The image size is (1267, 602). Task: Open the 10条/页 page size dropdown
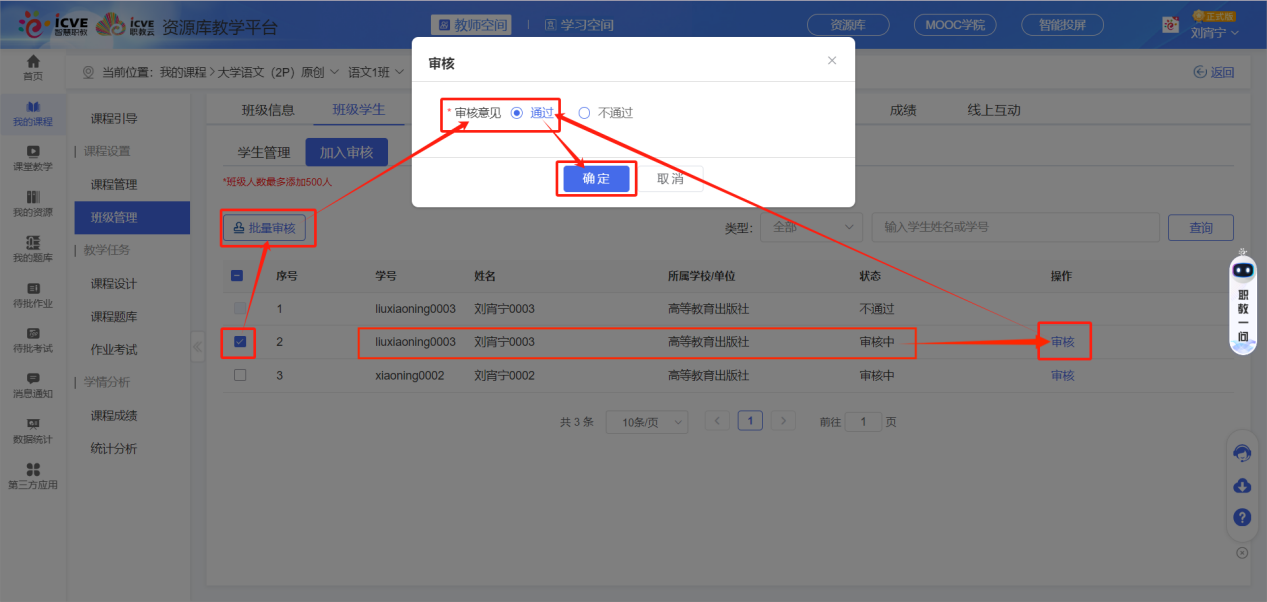pos(646,421)
